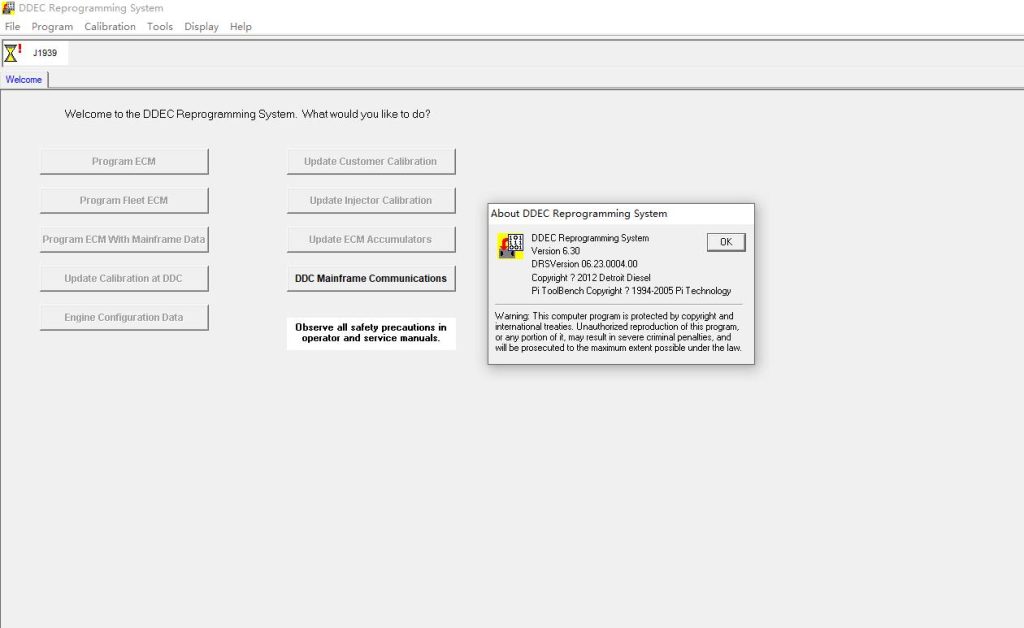Open the Program menu
This screenshot has height=628, width=1024.
(52, 27)
